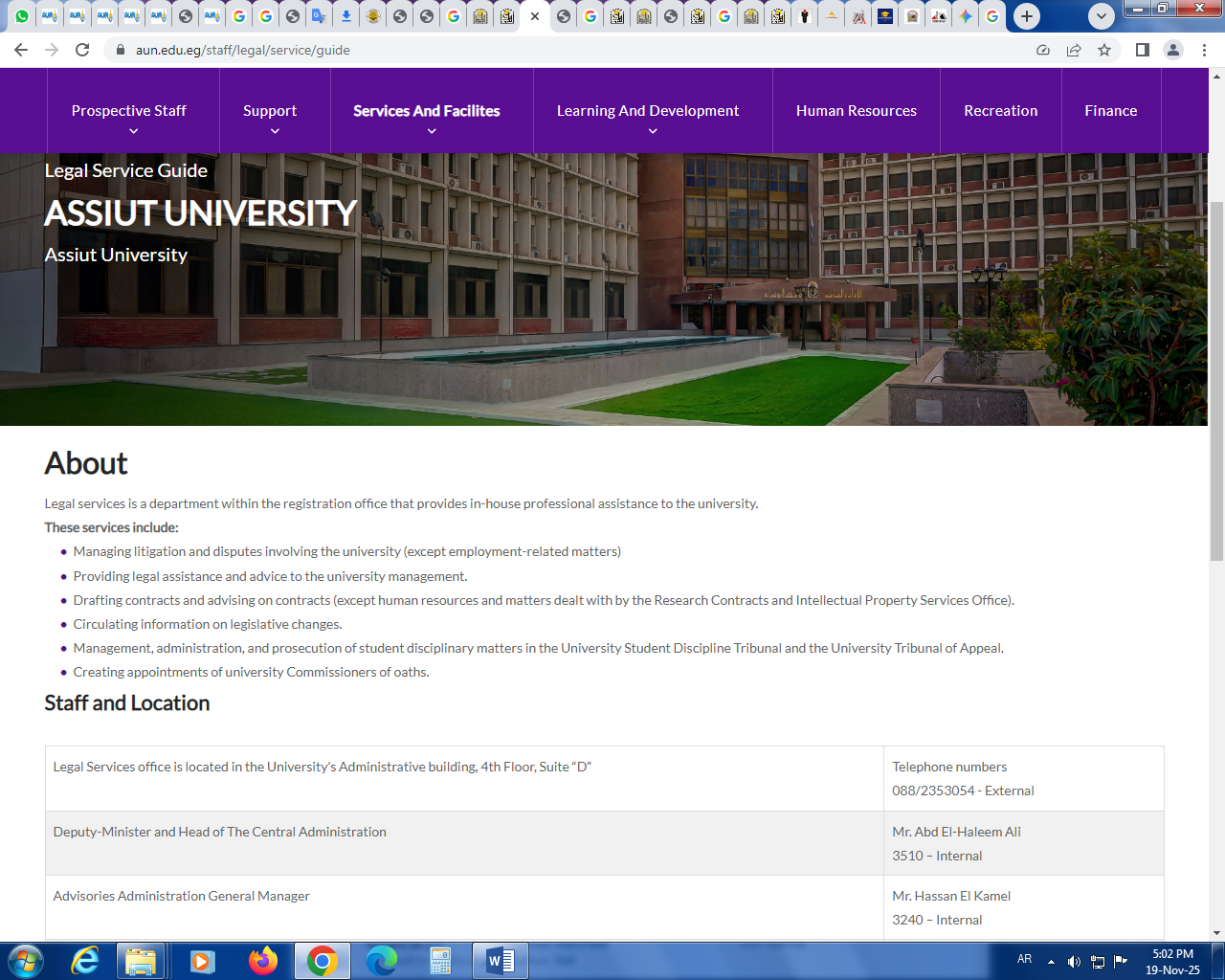Open the Human Resources menu item
Screen dimensions: 1225x980
[856, 111]
